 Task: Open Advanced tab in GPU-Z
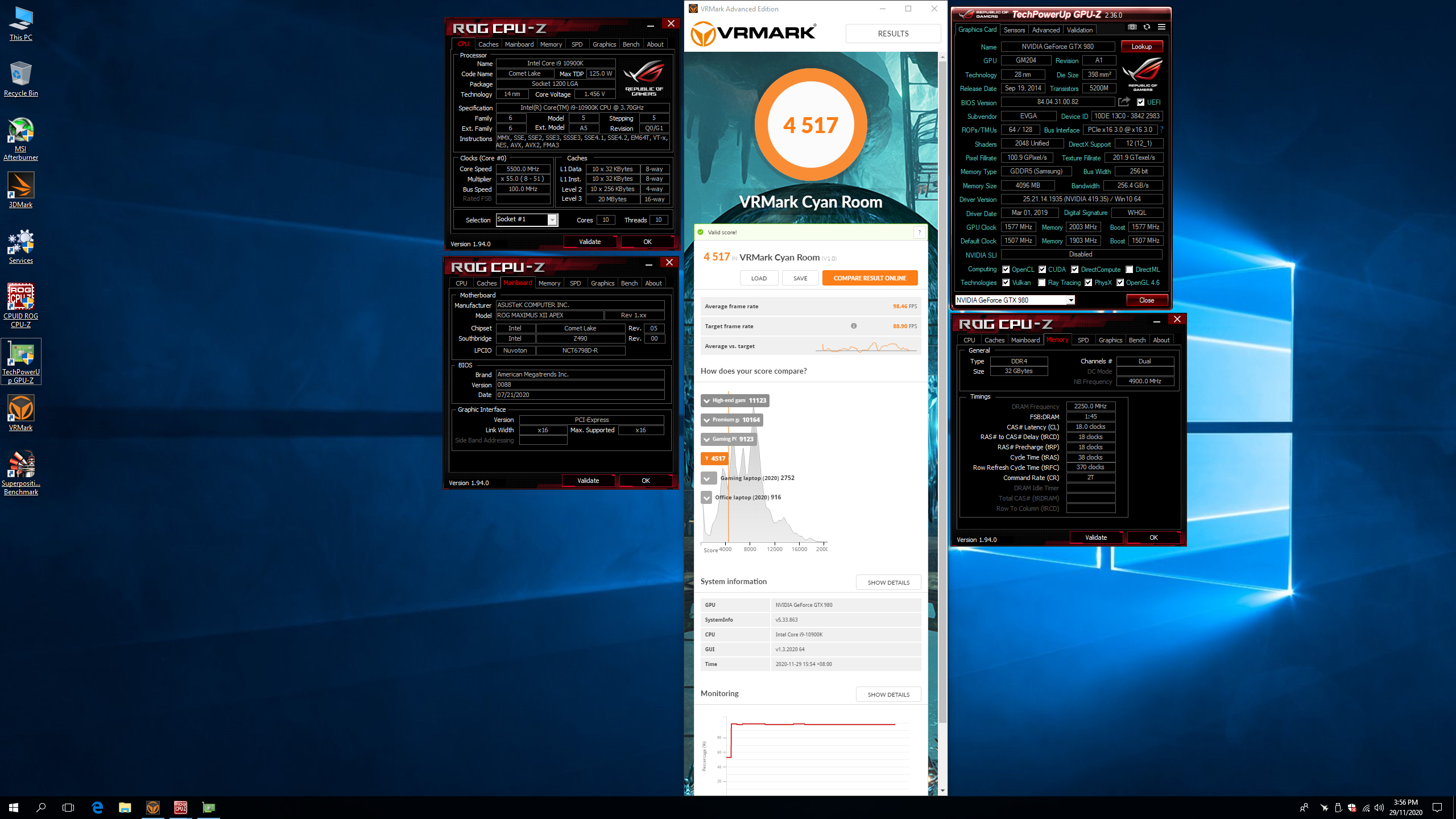(1046, 30)
